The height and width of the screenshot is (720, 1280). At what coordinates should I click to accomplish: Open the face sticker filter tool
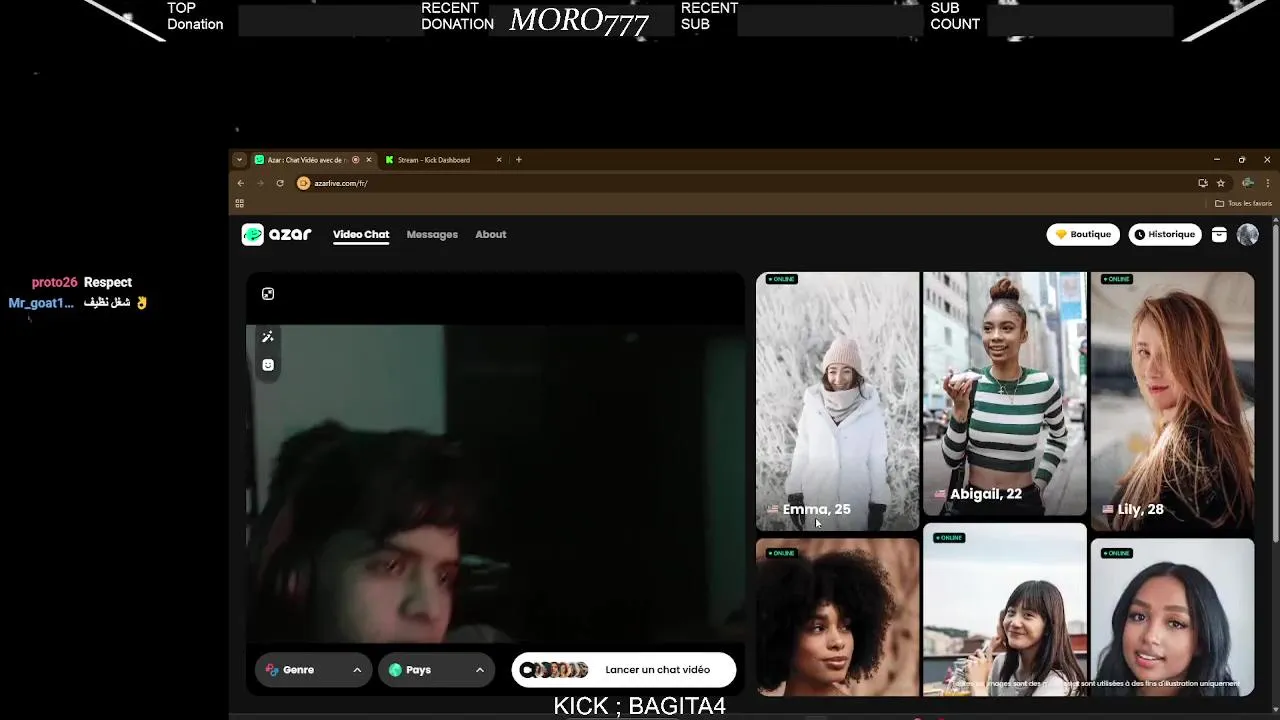268,365
